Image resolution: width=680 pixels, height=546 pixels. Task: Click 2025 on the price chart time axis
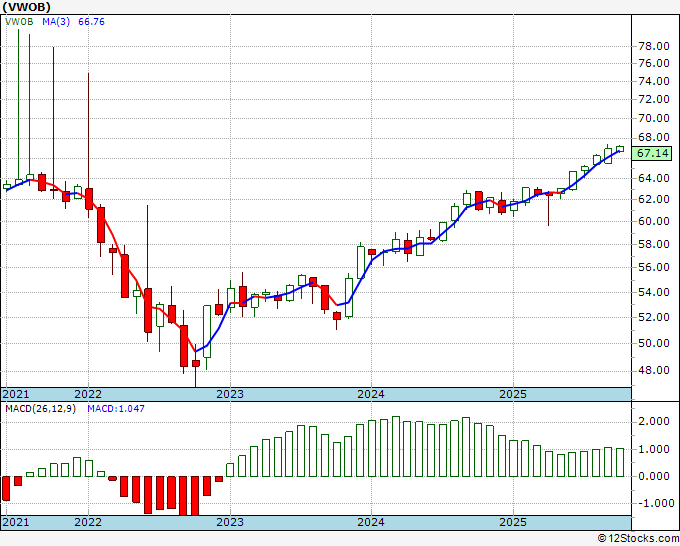513,394
